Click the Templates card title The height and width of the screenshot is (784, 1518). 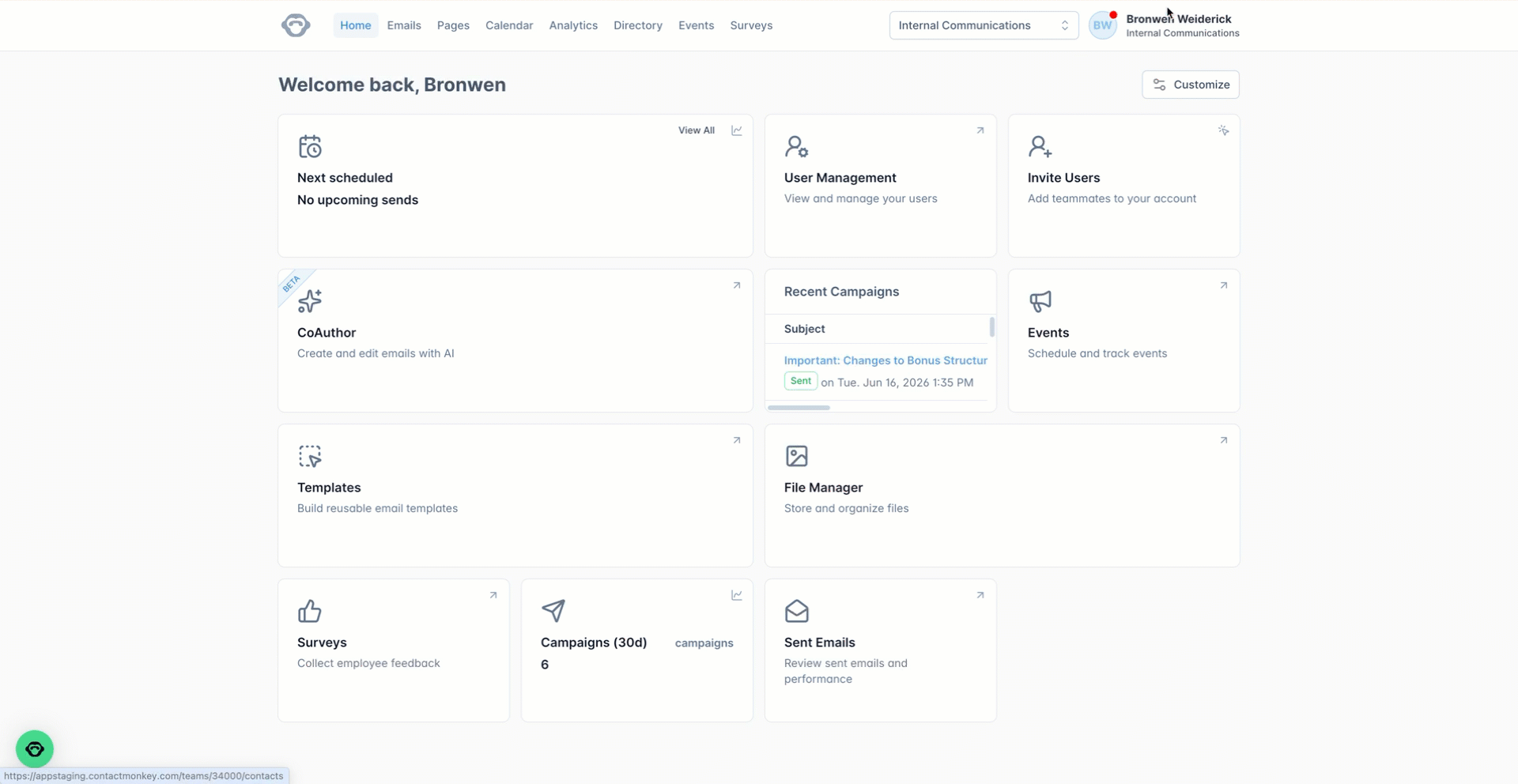coord(329,488)
